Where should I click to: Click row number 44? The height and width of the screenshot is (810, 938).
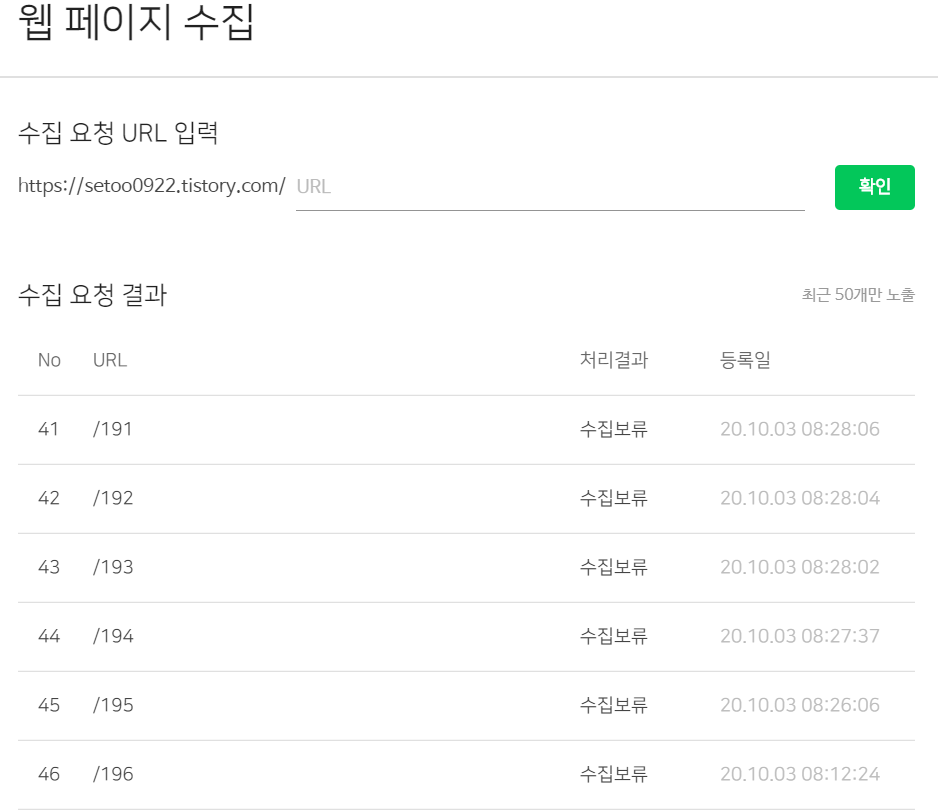click(48, 635)
